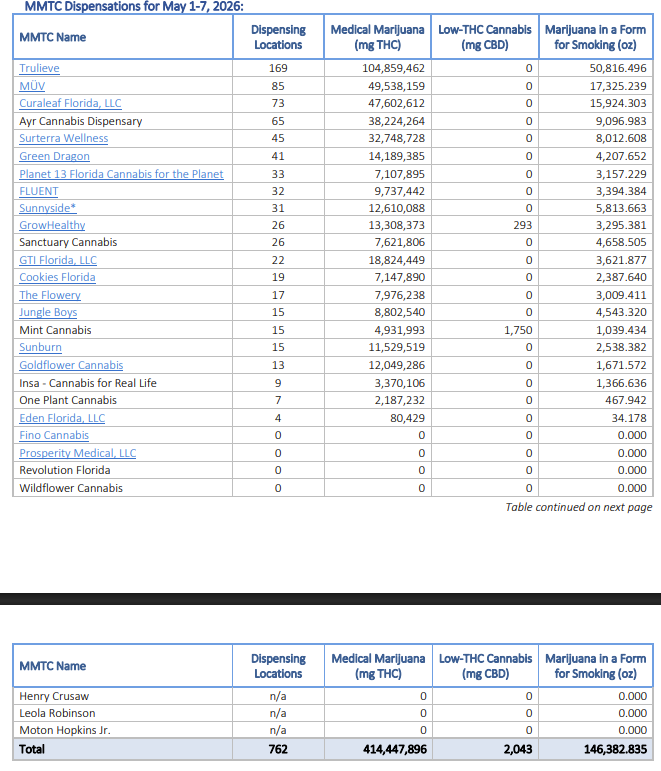Select the Sanctuary Cannabis name cell
This screenshot has height=771, width=661.
123,242
